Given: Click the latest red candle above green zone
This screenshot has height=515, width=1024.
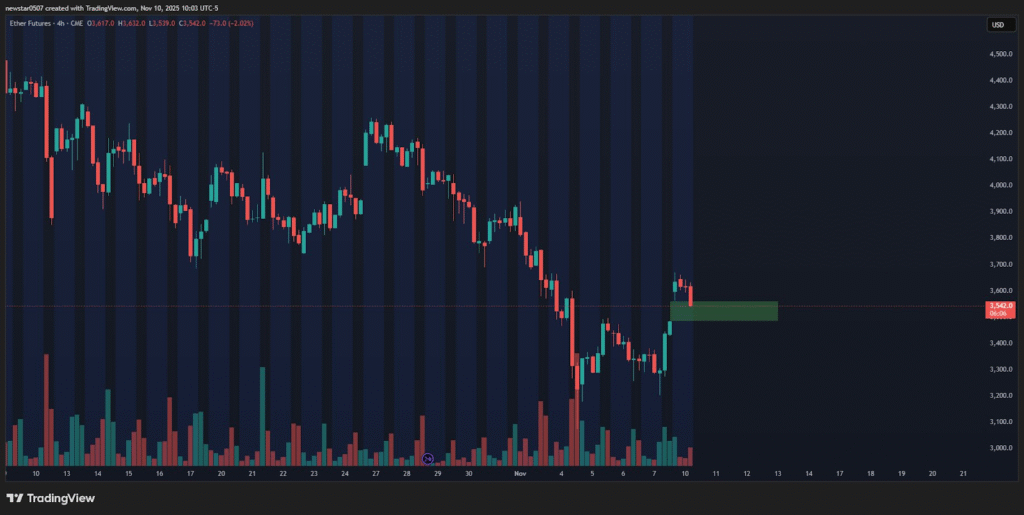Looking at the screenshot, I should [690, 295].
